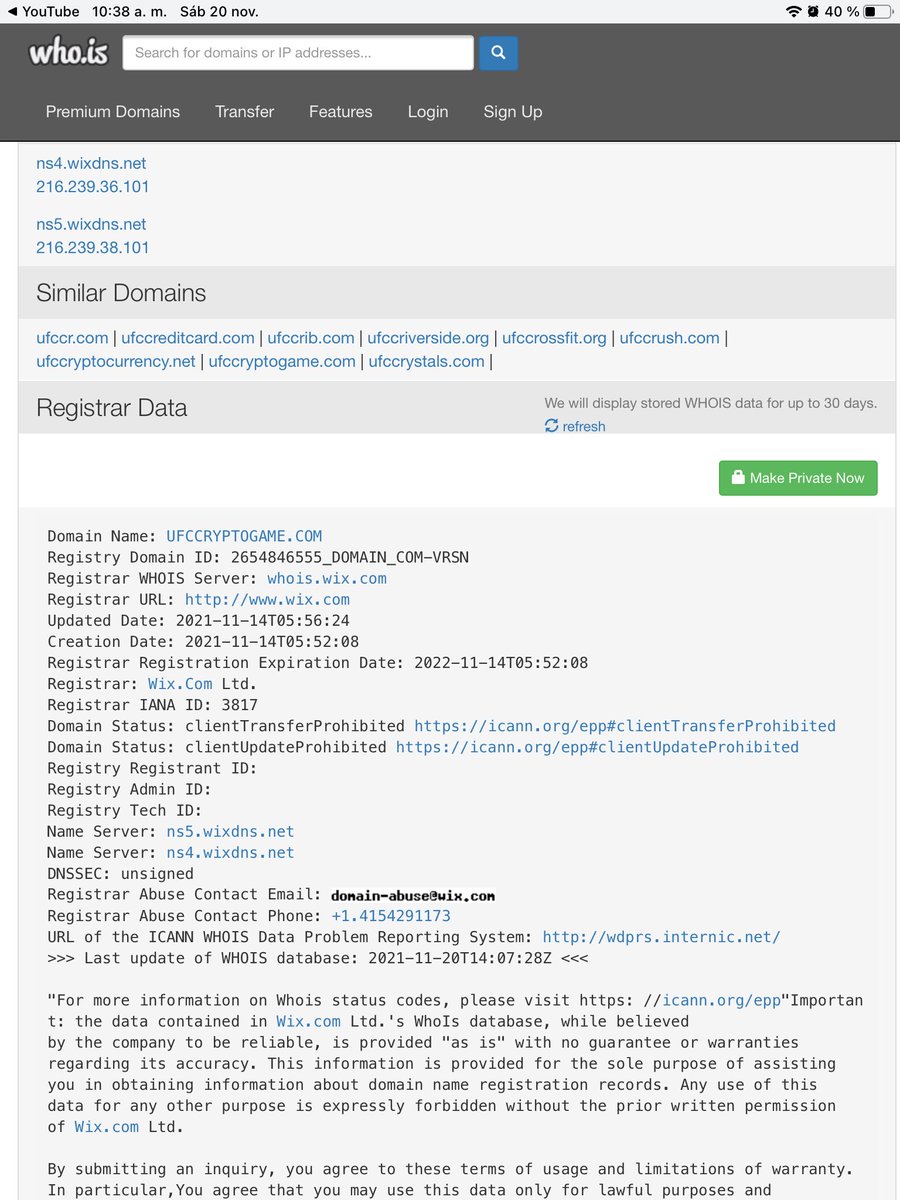Open the ns4.wixdns.net link at top
The width and height of the screenshot is (900, 1200).
pos(91,163)
